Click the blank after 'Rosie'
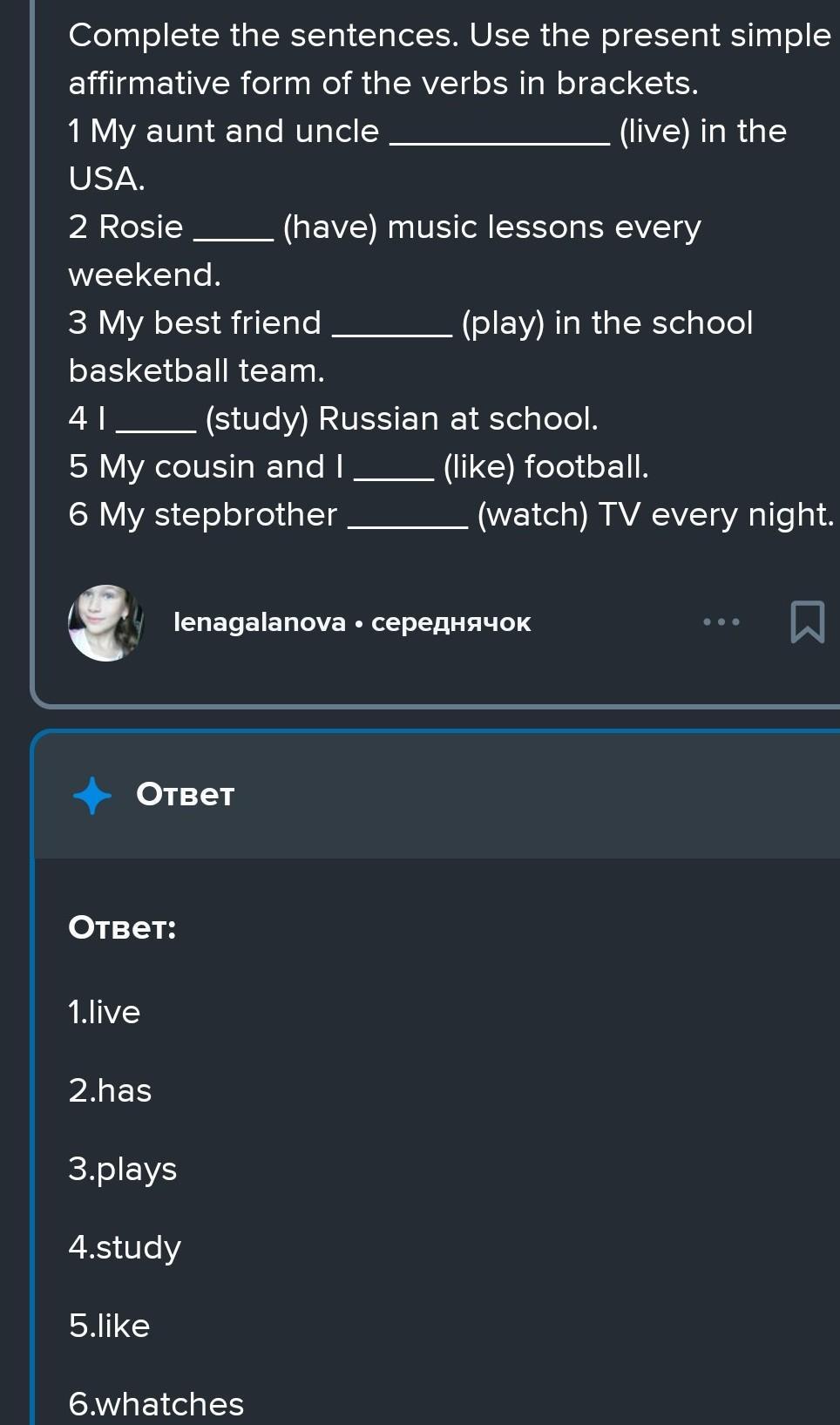The image size is (840, 1425). 233,232
